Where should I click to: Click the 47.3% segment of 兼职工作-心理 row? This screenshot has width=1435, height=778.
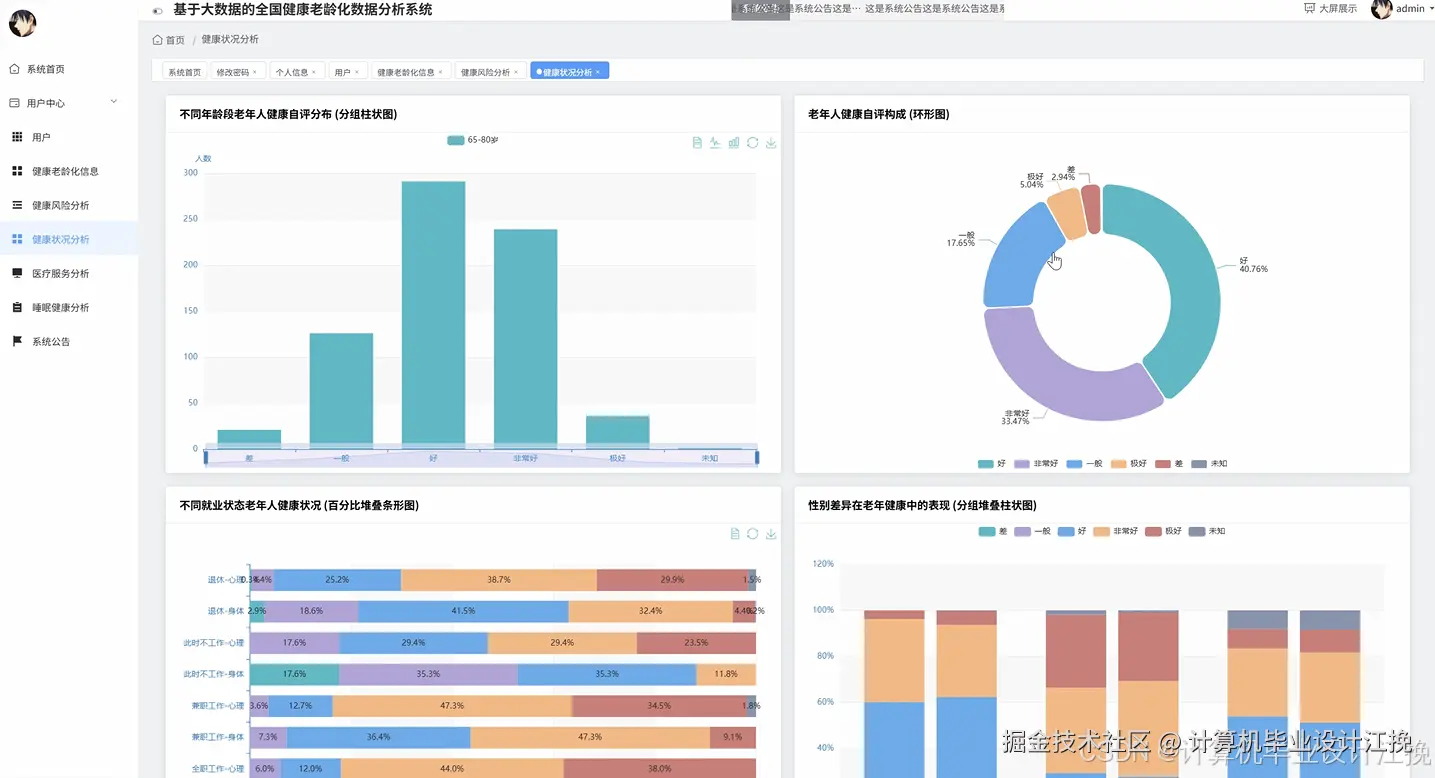[x=452, y=705]
